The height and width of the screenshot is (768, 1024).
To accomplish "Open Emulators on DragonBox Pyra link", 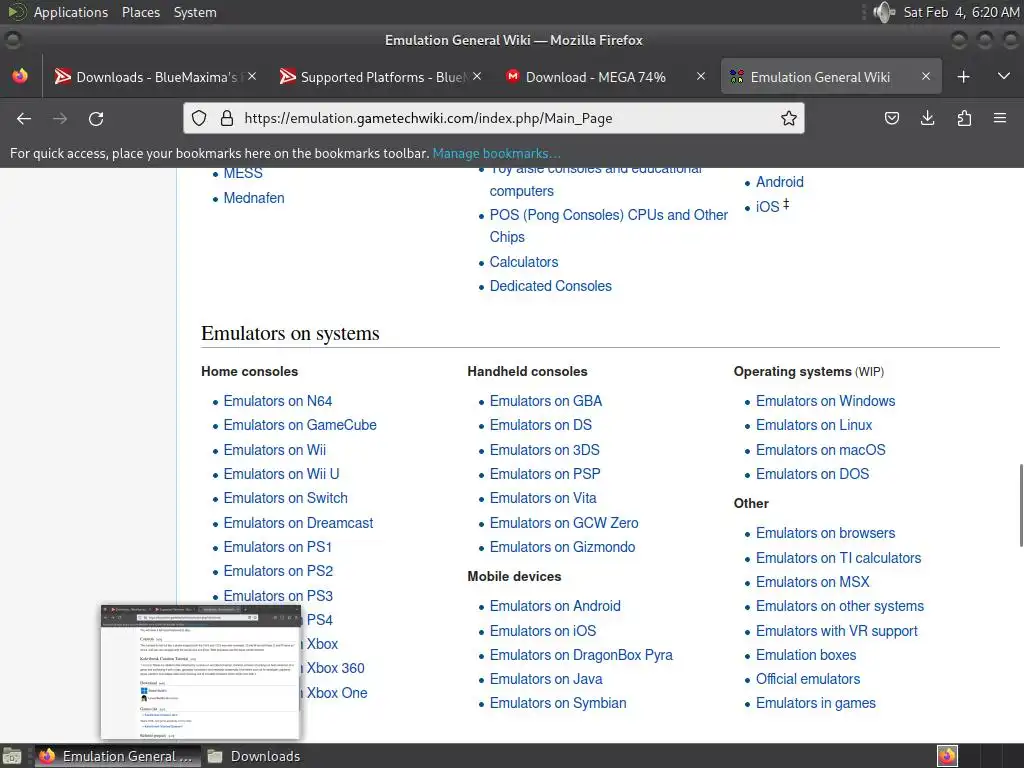I will (581, 655).
